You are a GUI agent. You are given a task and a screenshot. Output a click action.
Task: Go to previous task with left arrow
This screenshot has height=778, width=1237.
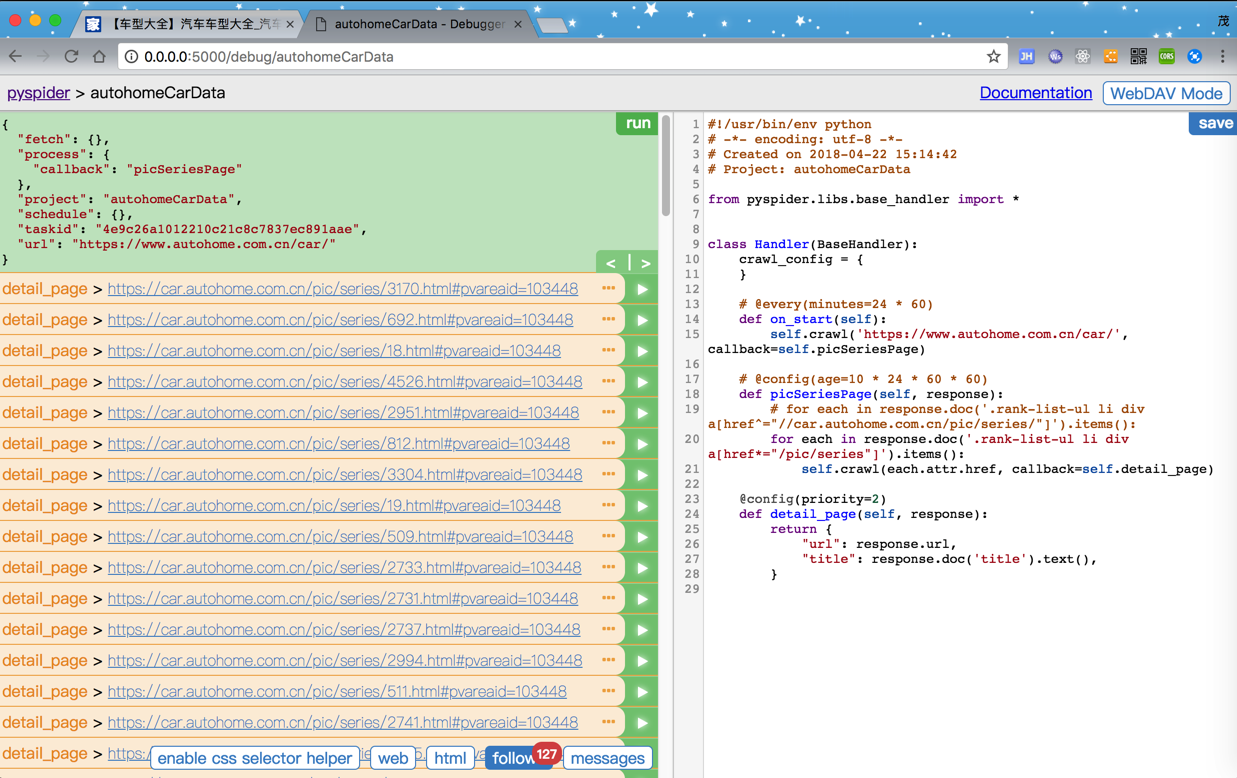611,263
